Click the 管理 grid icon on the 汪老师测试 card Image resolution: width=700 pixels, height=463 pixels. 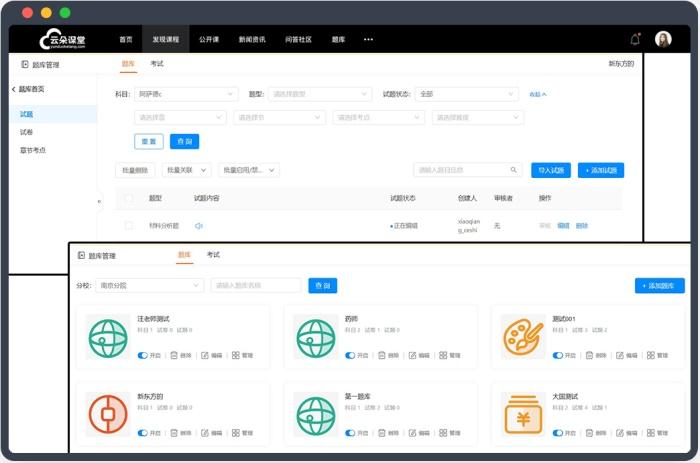tap(236, 355)
